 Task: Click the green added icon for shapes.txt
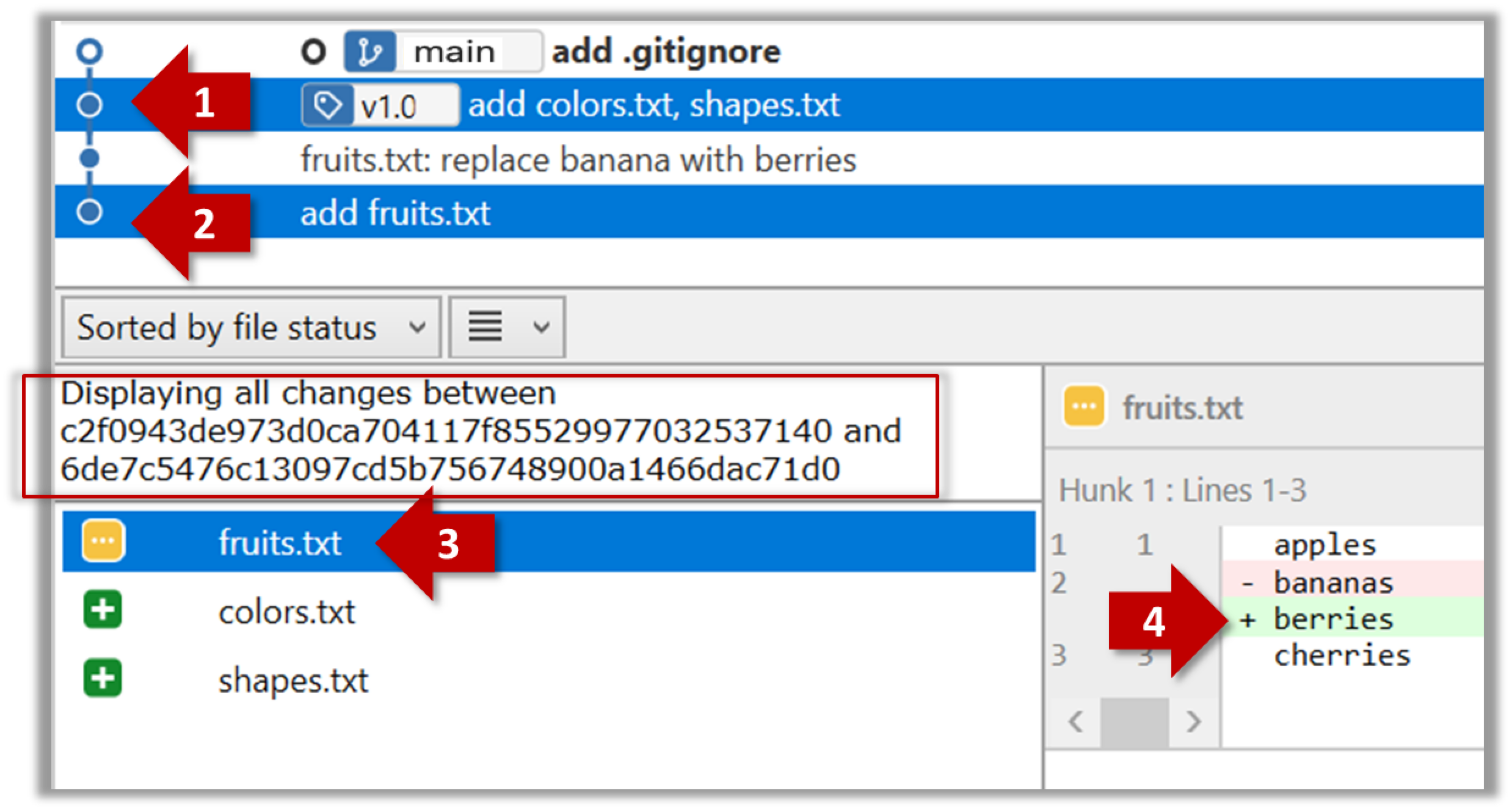(x=103, y=678)
